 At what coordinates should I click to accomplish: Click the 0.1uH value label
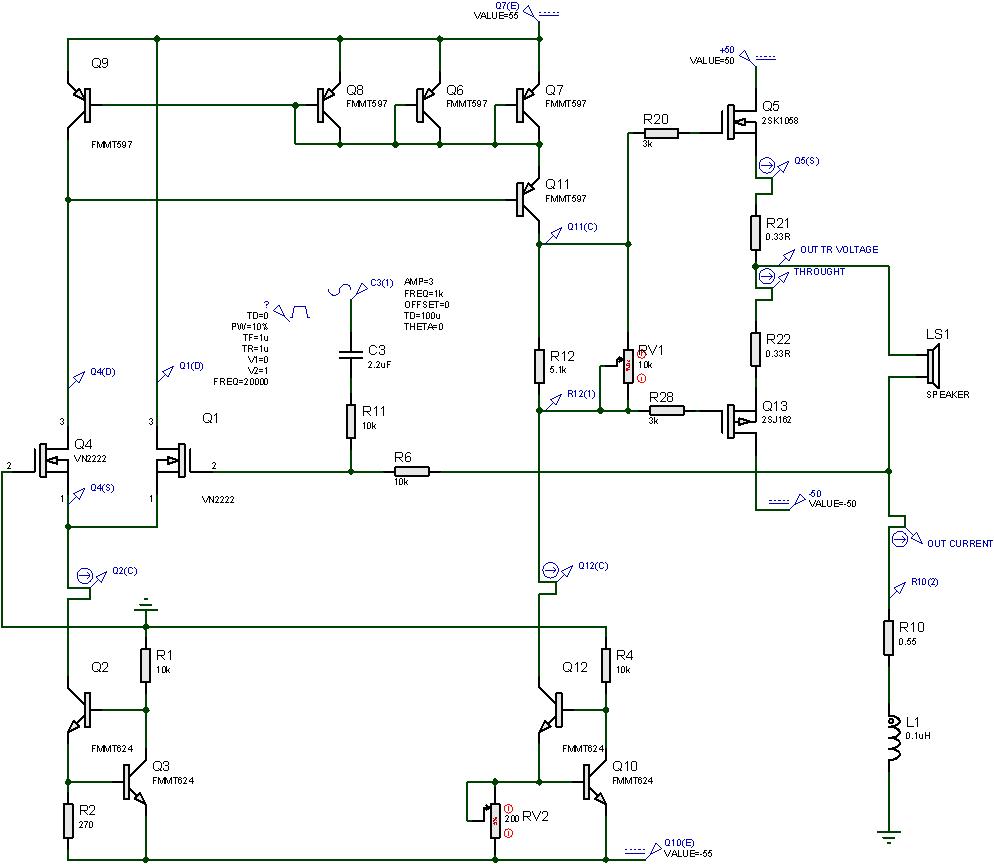[x=918, y=735]
